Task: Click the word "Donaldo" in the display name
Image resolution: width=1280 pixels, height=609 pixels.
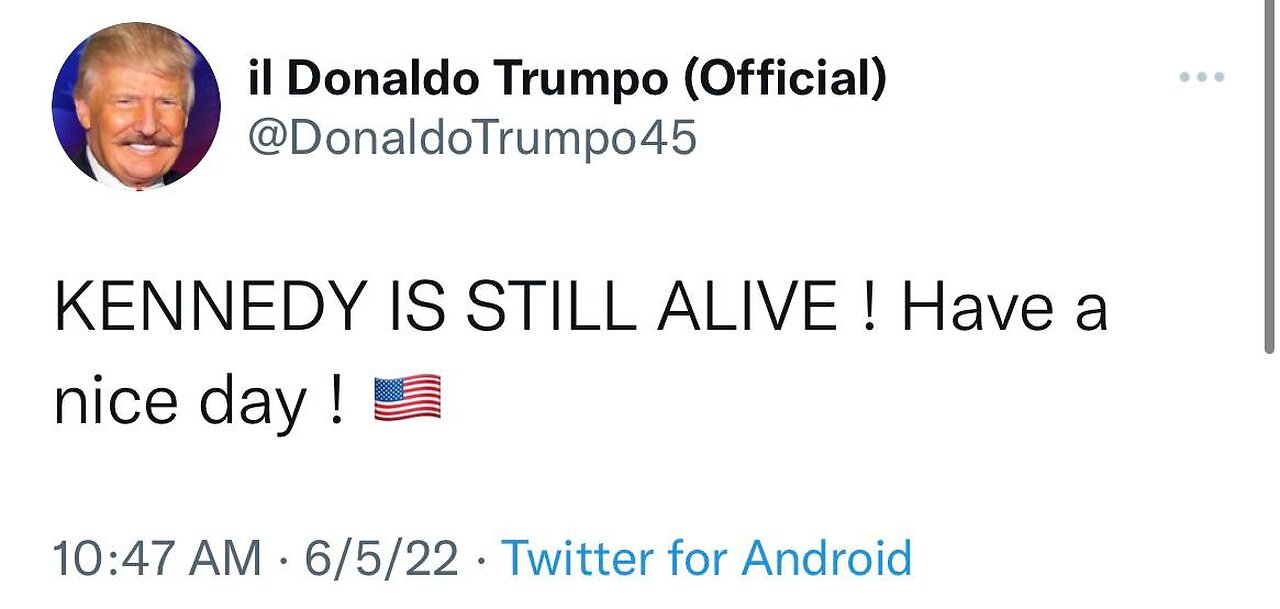Action: 399,80
